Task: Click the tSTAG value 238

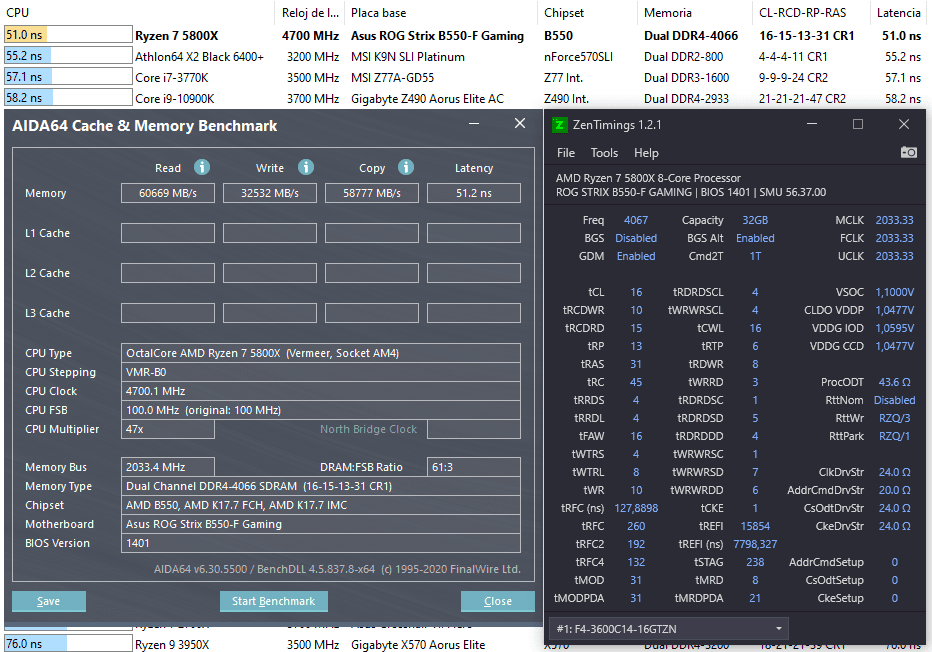Action: (x=755, y=562)
